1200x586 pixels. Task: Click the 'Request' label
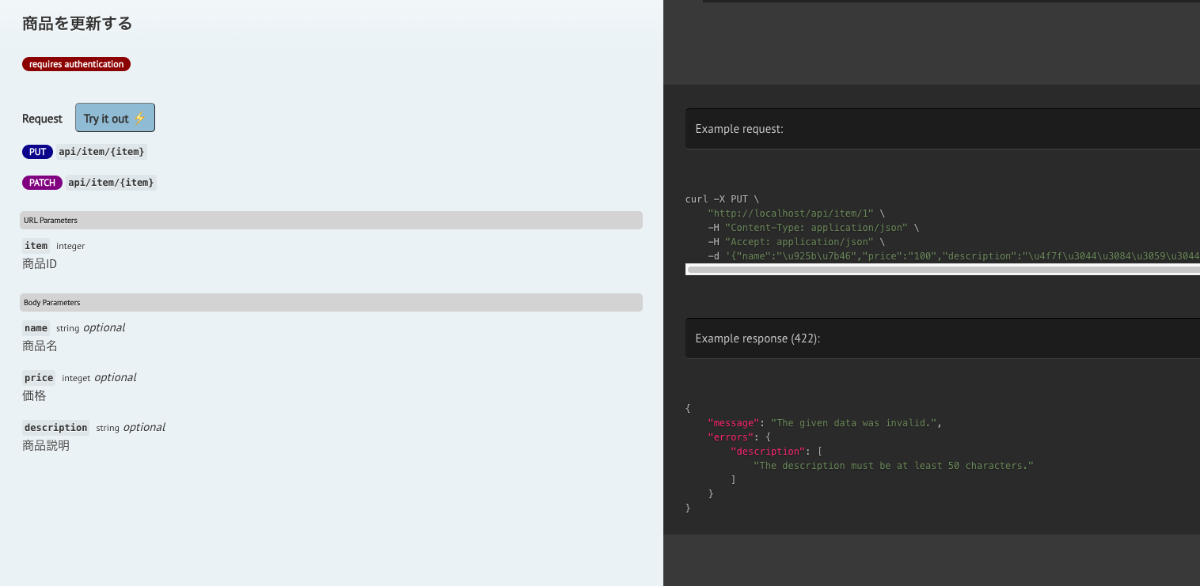42,118
